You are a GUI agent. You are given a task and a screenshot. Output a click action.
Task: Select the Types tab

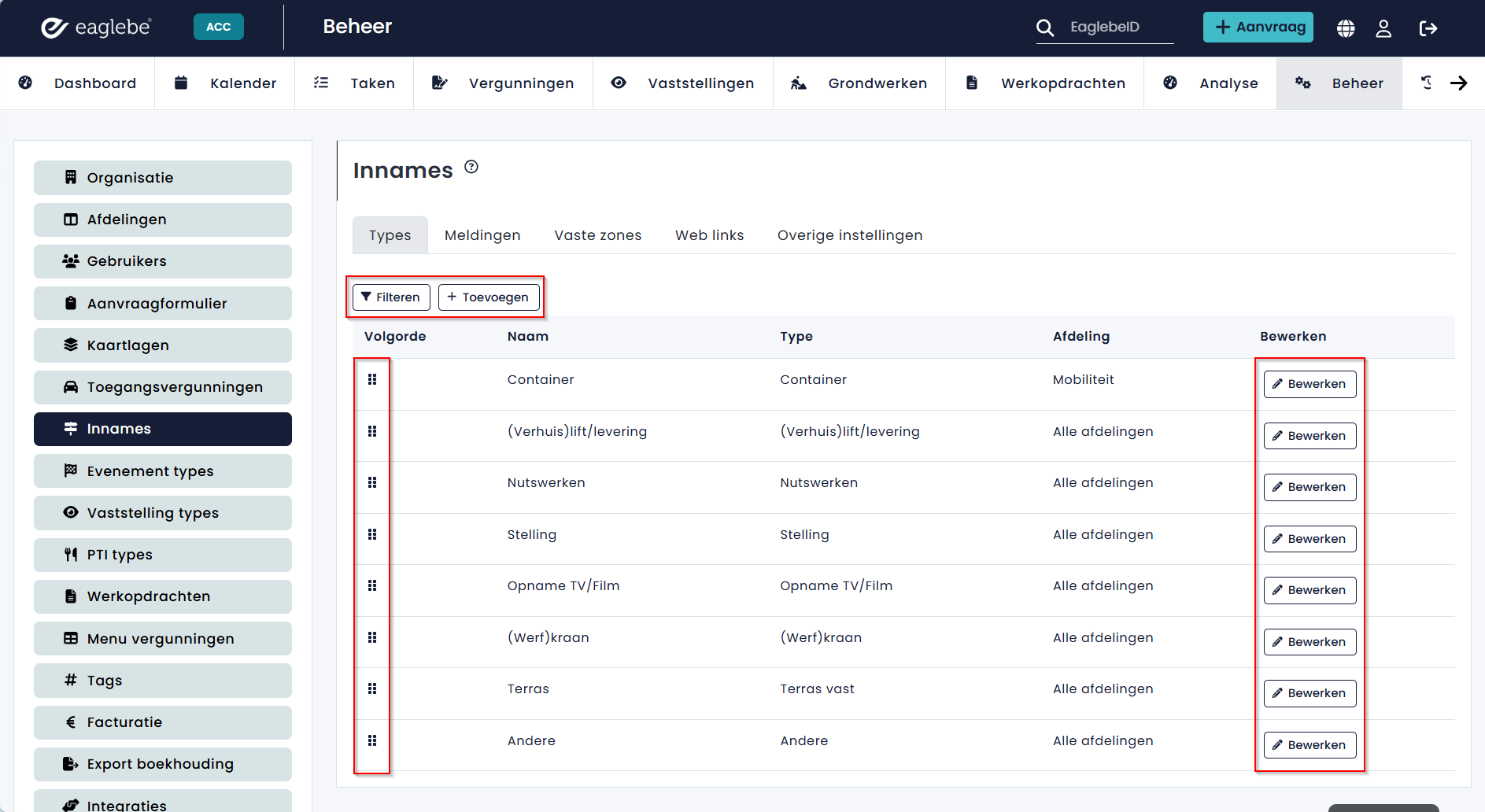(x=390, y=235)
